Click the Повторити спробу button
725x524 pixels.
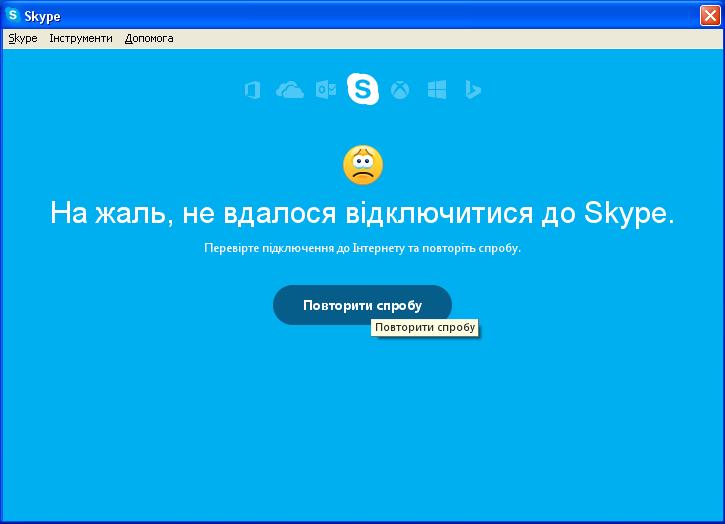[x=362, y=305]
